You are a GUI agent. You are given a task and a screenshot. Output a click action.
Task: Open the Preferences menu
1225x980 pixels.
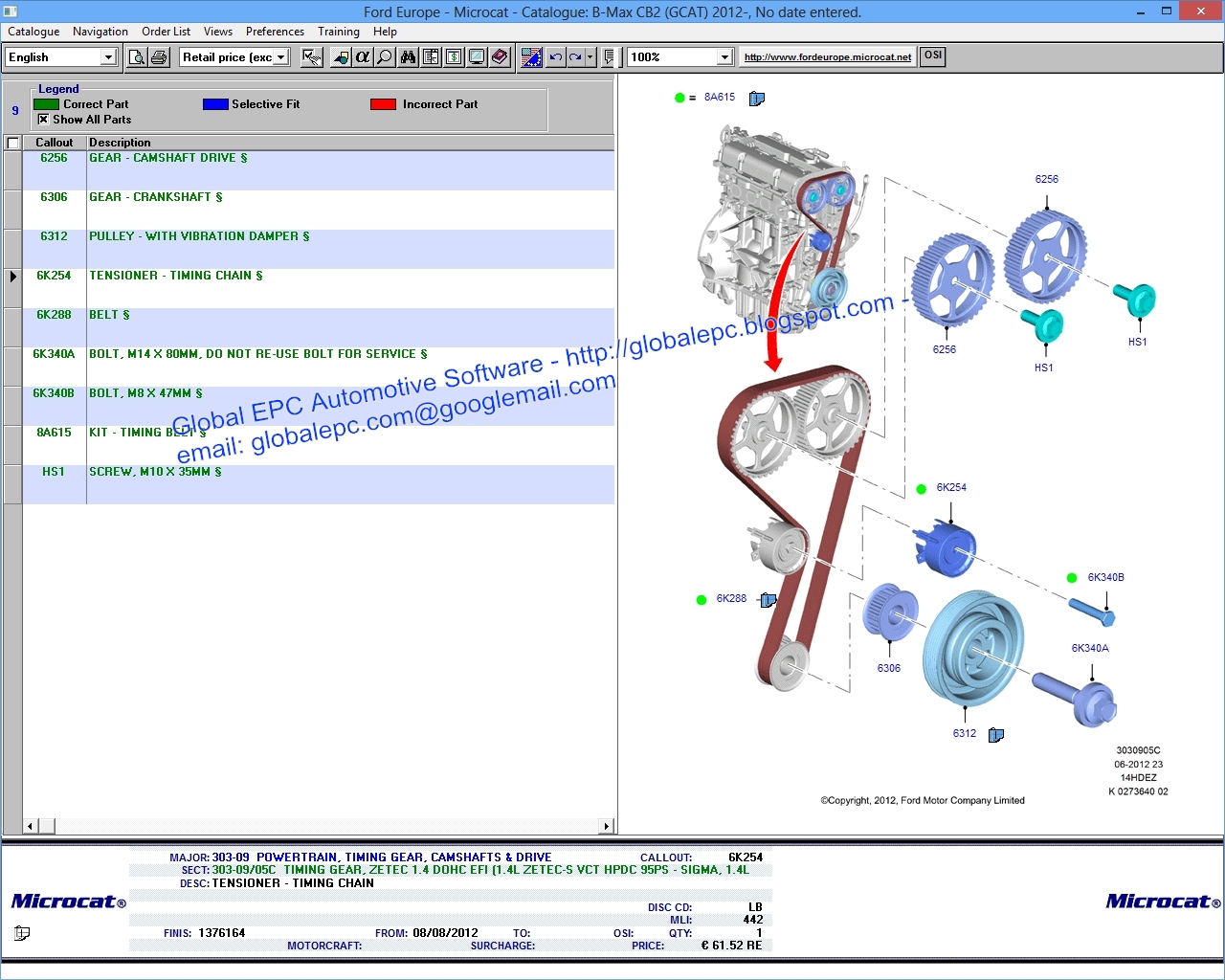point(276,32)
